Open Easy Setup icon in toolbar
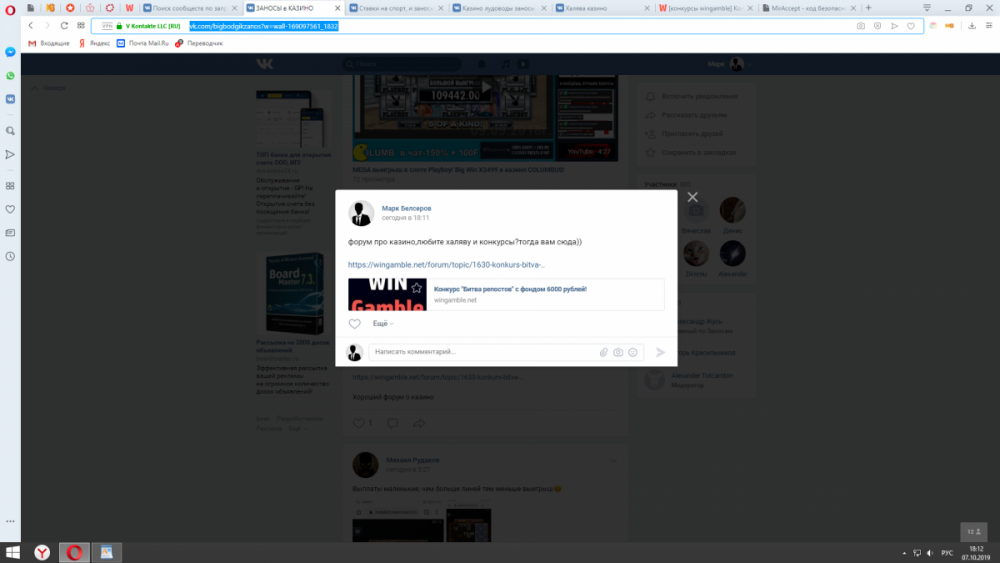1000x563 pixels. (989, 26)
